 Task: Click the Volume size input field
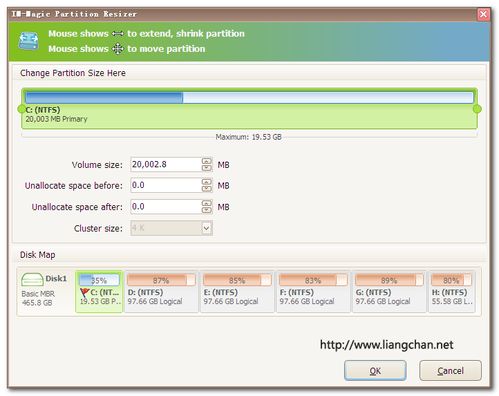[166, 165]
